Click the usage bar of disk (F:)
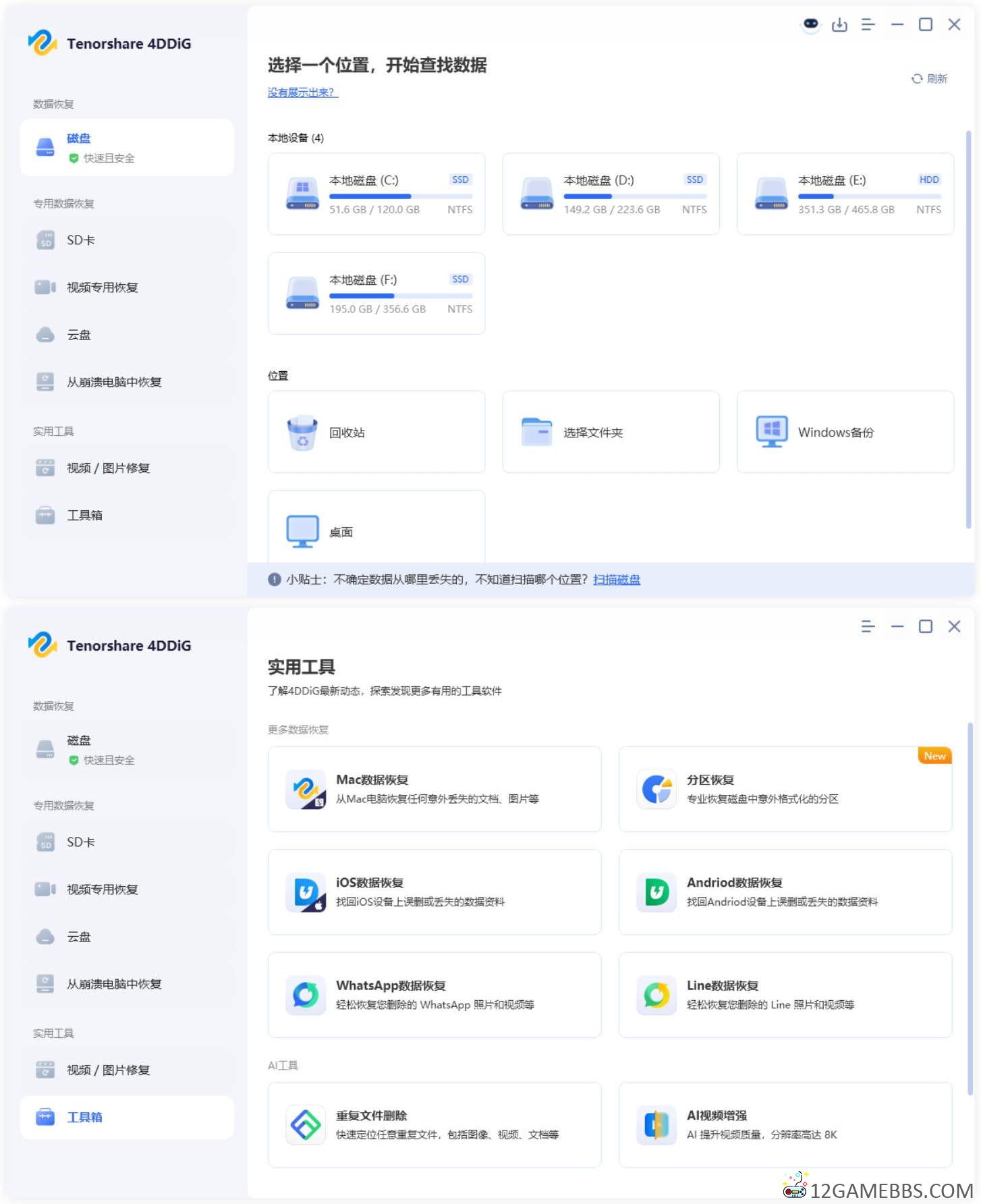Screen dimensions: 981x1204 400,296
